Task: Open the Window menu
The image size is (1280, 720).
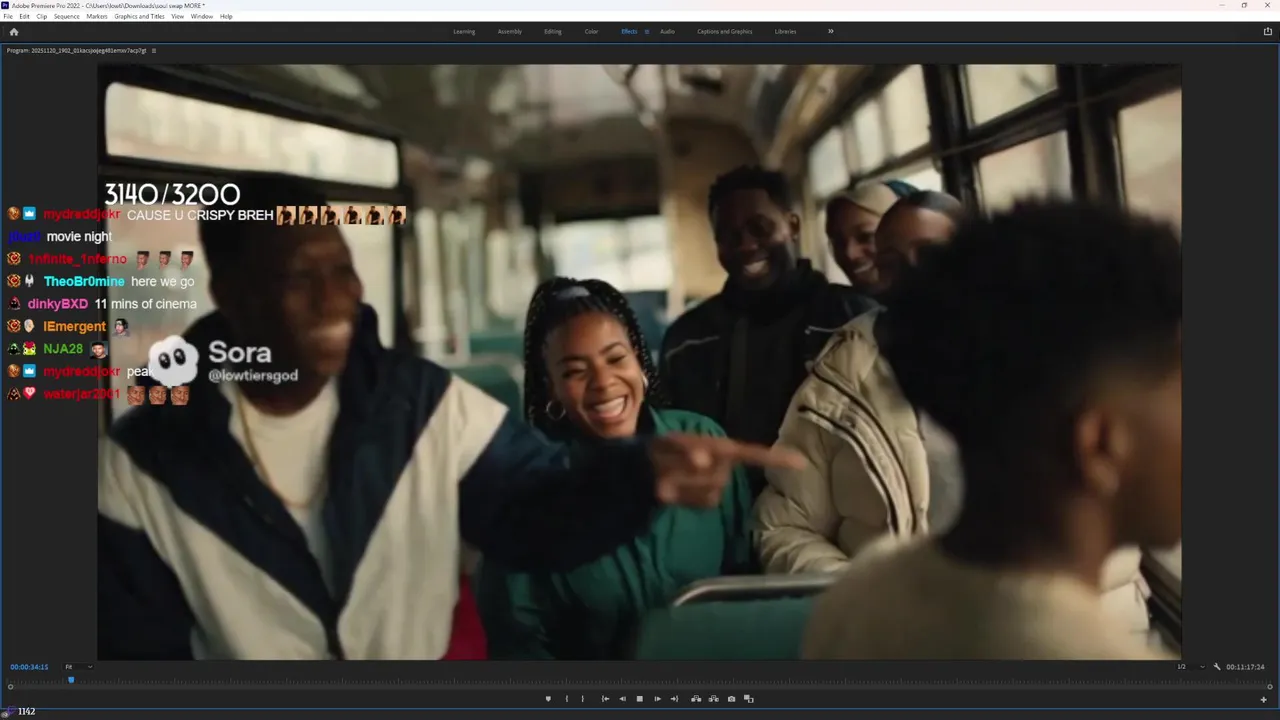Action: 201,16
